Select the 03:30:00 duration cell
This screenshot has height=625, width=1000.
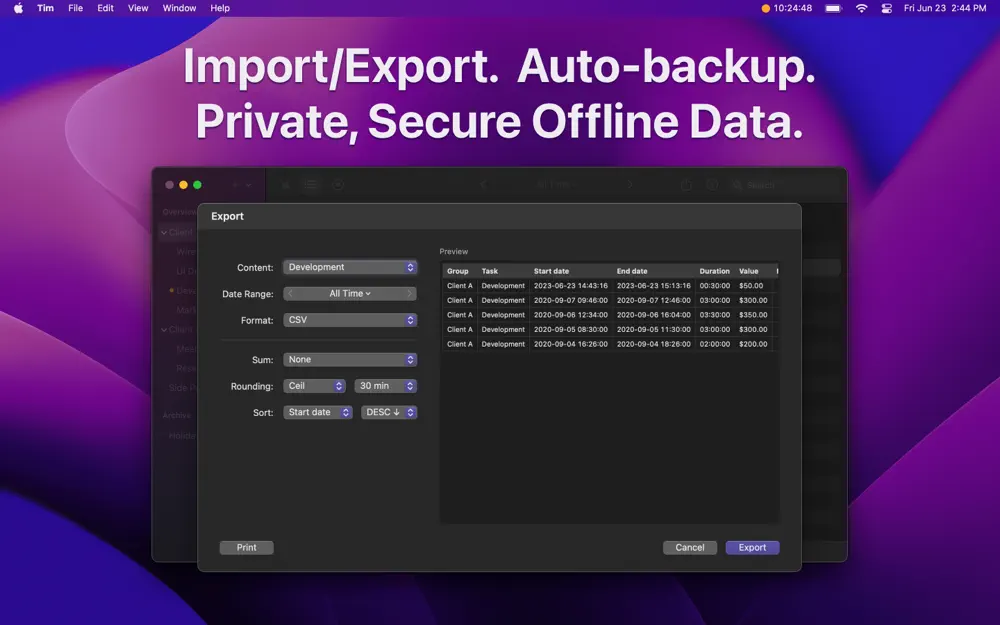[x=715, y=315]
